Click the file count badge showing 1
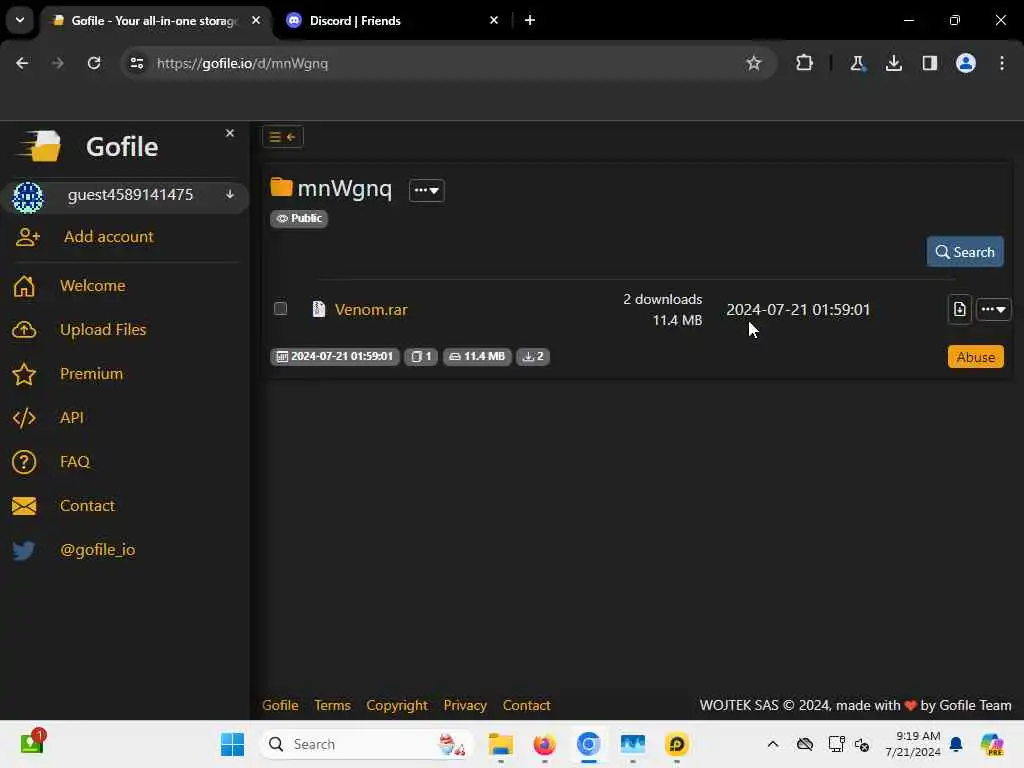 coord(421,357)
